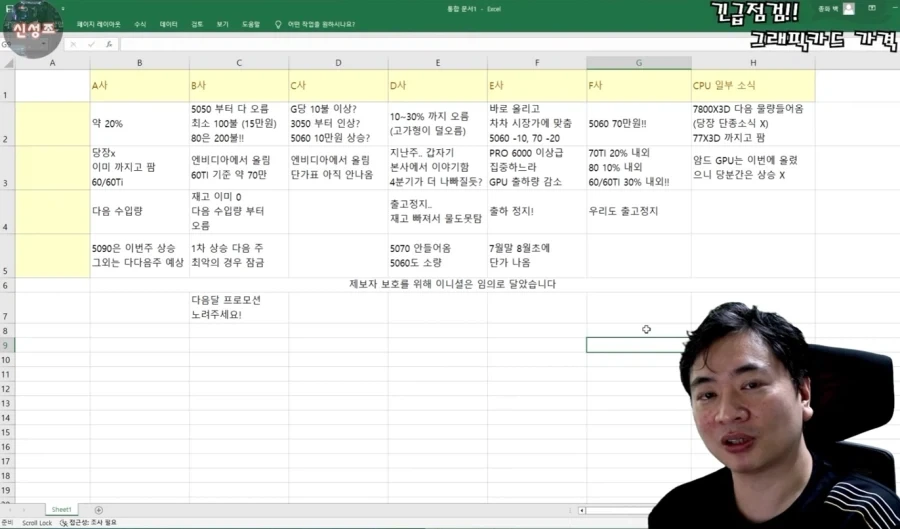Viewport: 900px width, 529px height.
Task: Open the 페이지 레이아웃 ribbon tab
Action: [x=99, y=24]
